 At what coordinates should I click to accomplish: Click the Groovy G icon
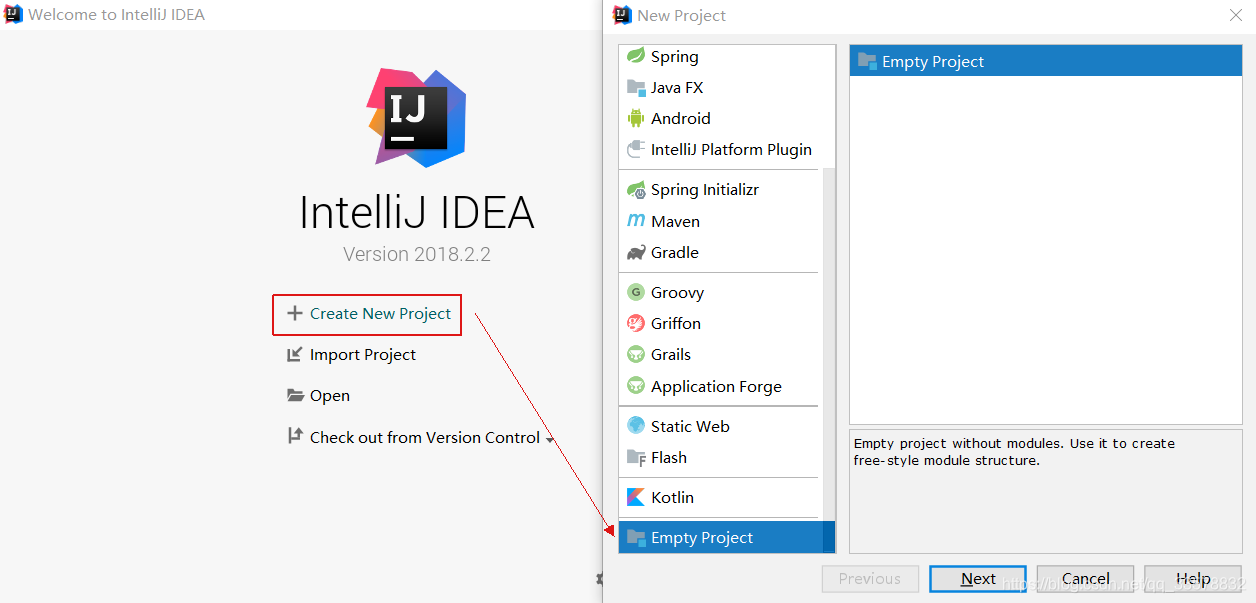pos(635,292)
